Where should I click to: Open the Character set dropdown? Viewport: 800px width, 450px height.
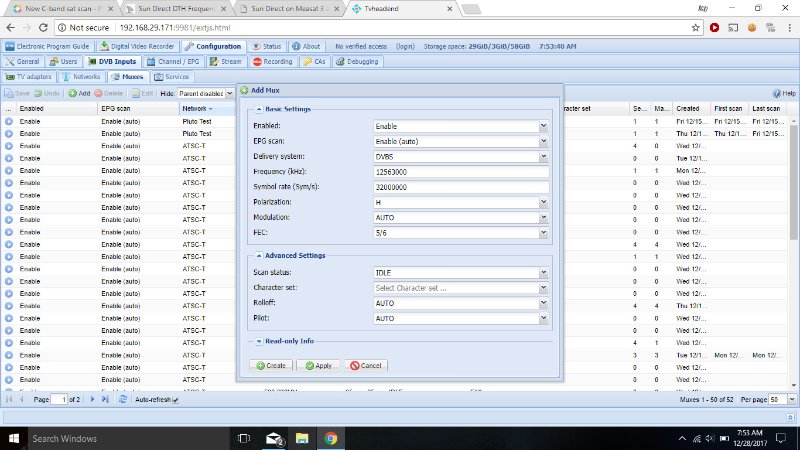(x=543, y=288)
